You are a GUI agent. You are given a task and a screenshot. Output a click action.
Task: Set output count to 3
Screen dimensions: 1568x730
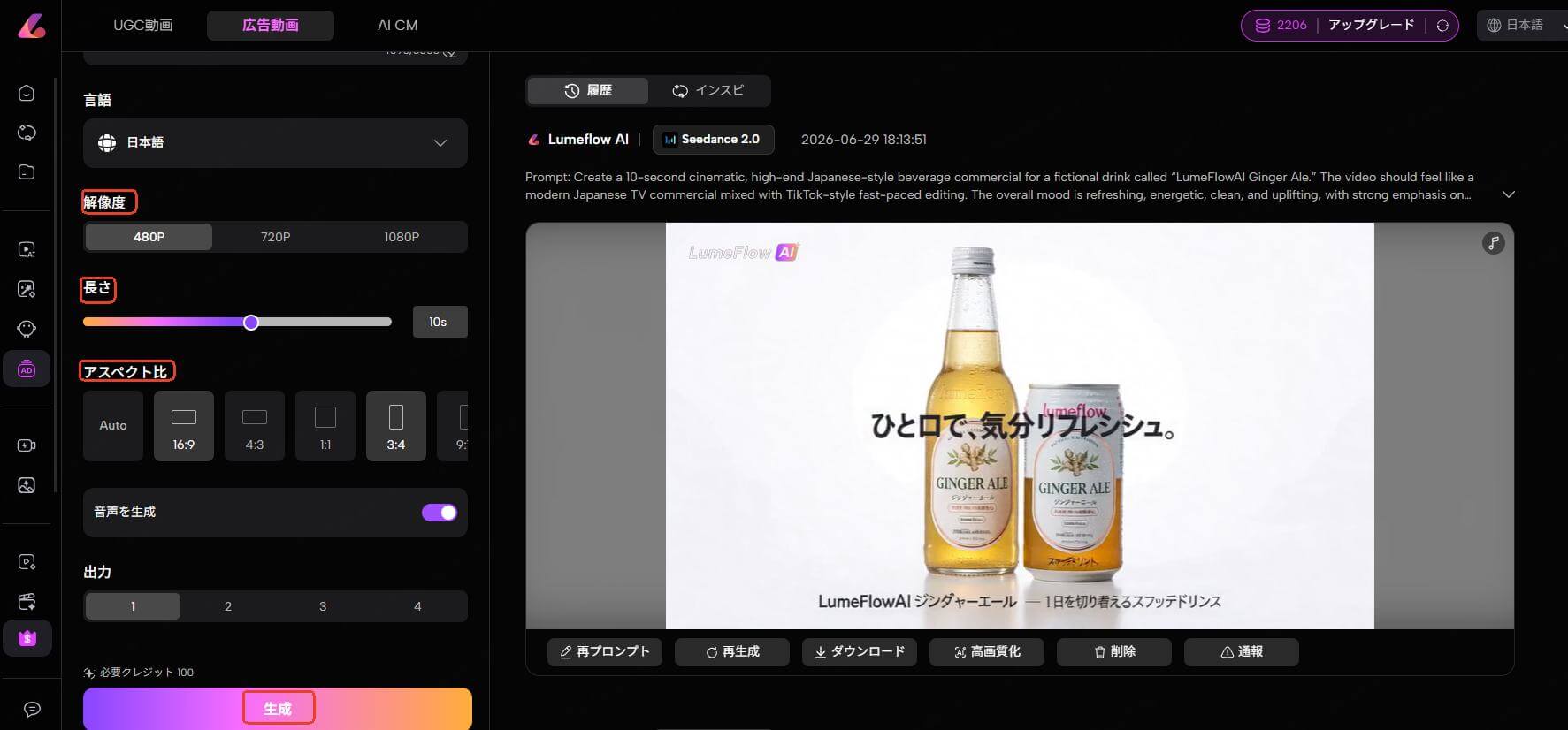(323, 606)
